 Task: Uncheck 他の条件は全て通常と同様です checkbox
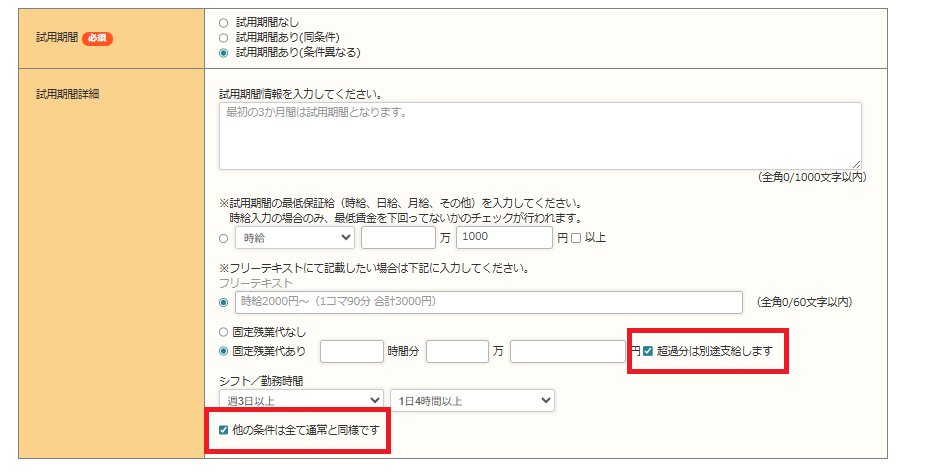click(x=223, y=430)
